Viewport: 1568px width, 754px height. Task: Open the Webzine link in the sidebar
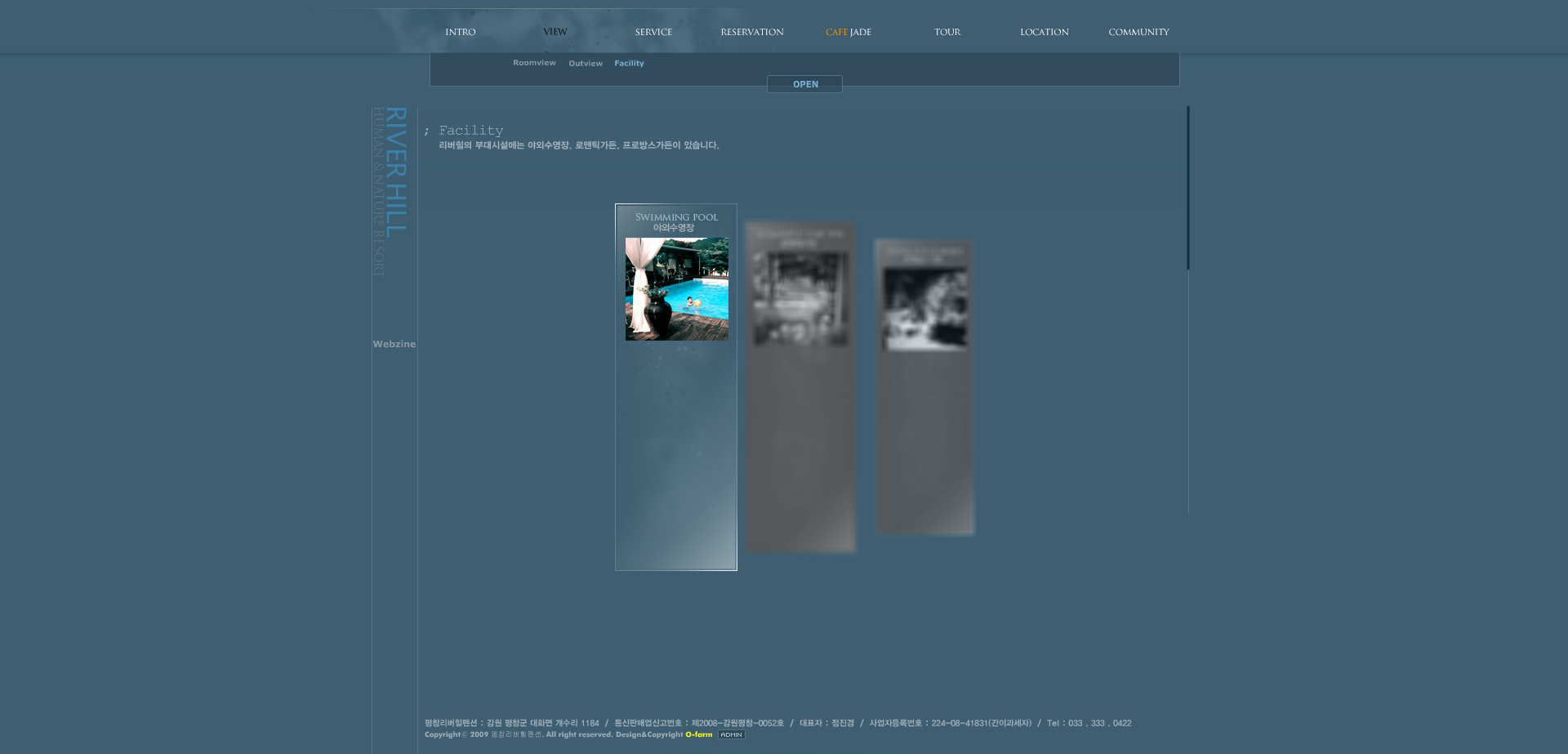pos(394,344)
